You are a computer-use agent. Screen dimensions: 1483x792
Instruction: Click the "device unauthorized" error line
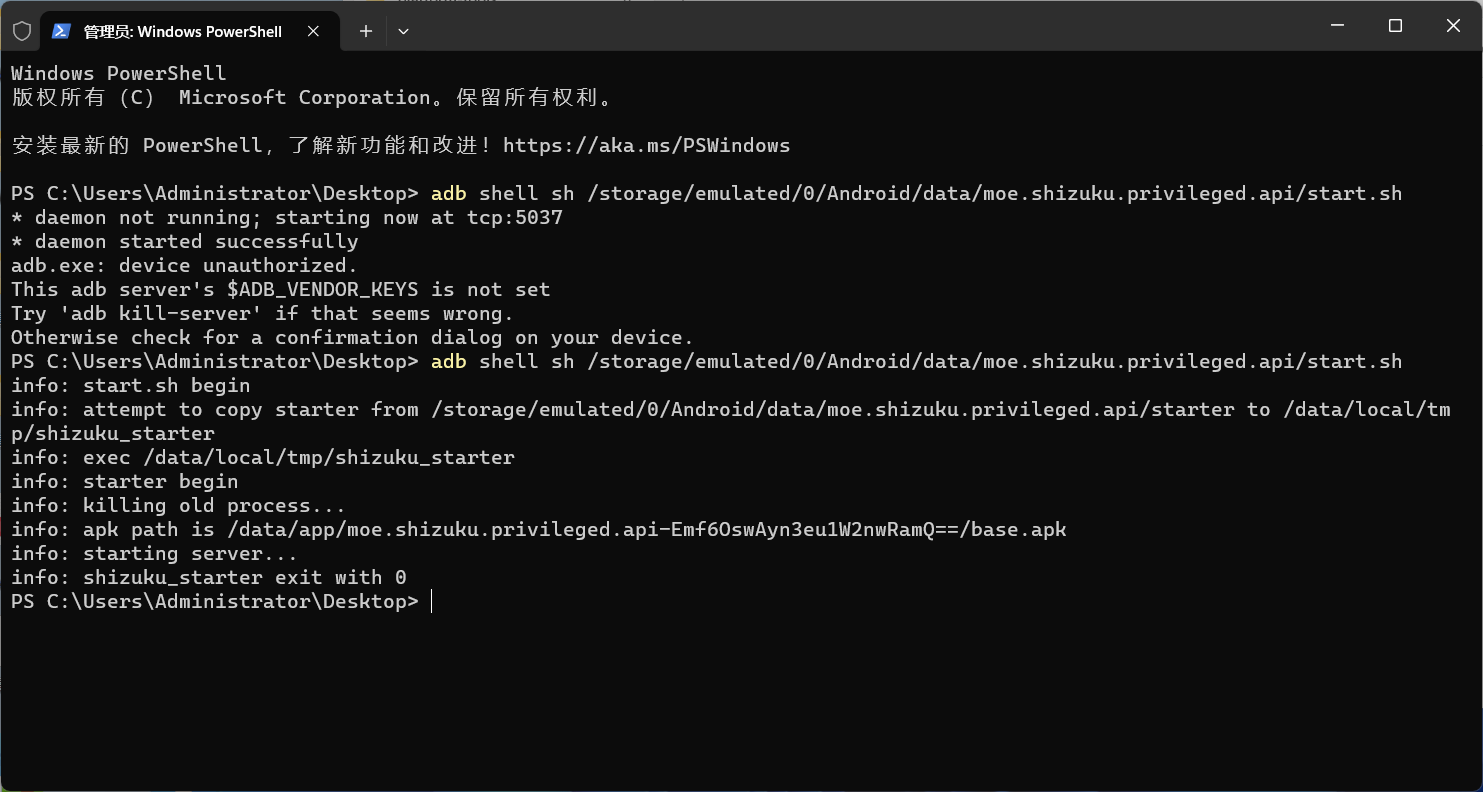184,265
